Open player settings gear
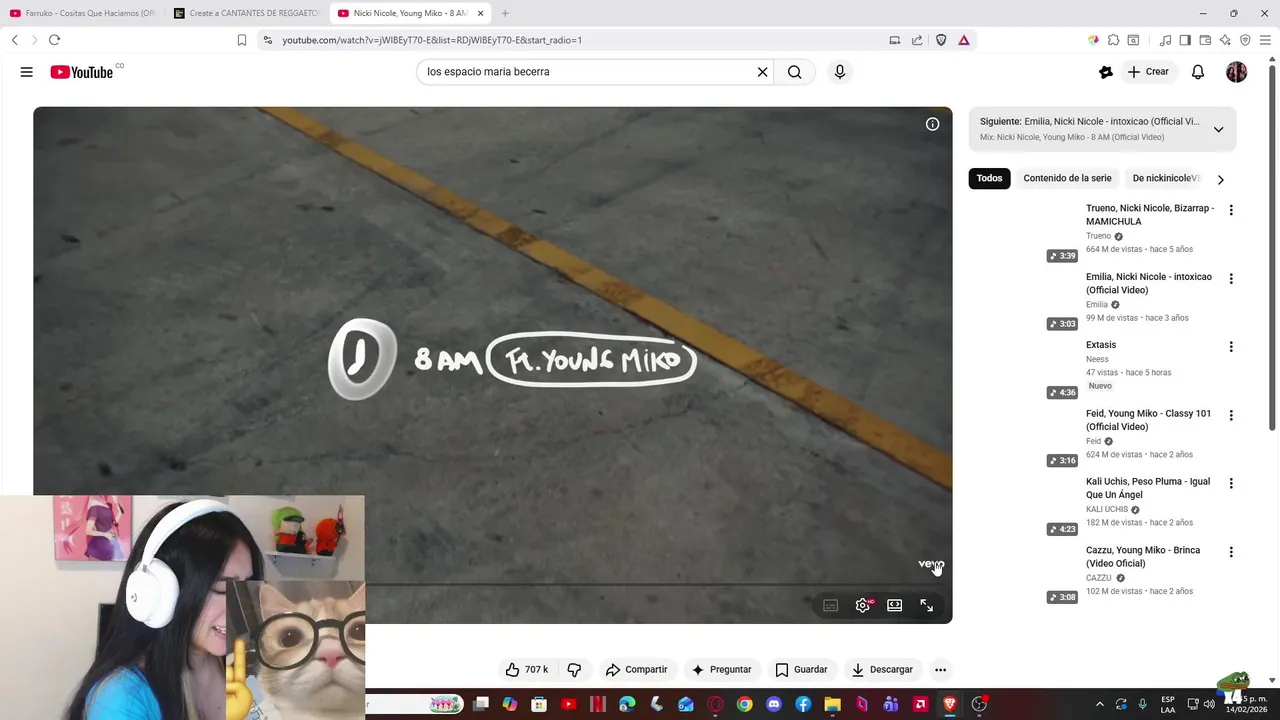Image resolution: width=1280 pixels, height=720 pixels. pos(863,605)
